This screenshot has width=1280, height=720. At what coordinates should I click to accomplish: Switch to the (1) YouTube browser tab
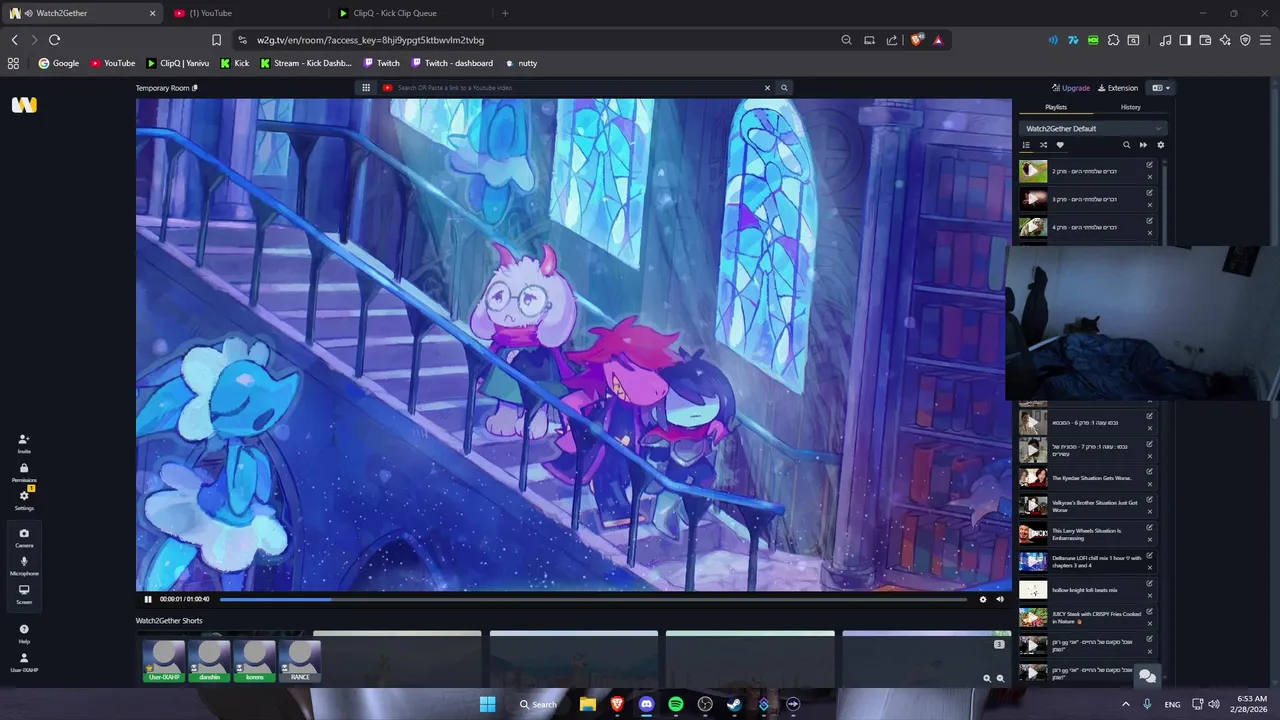(x=248, y=13)
